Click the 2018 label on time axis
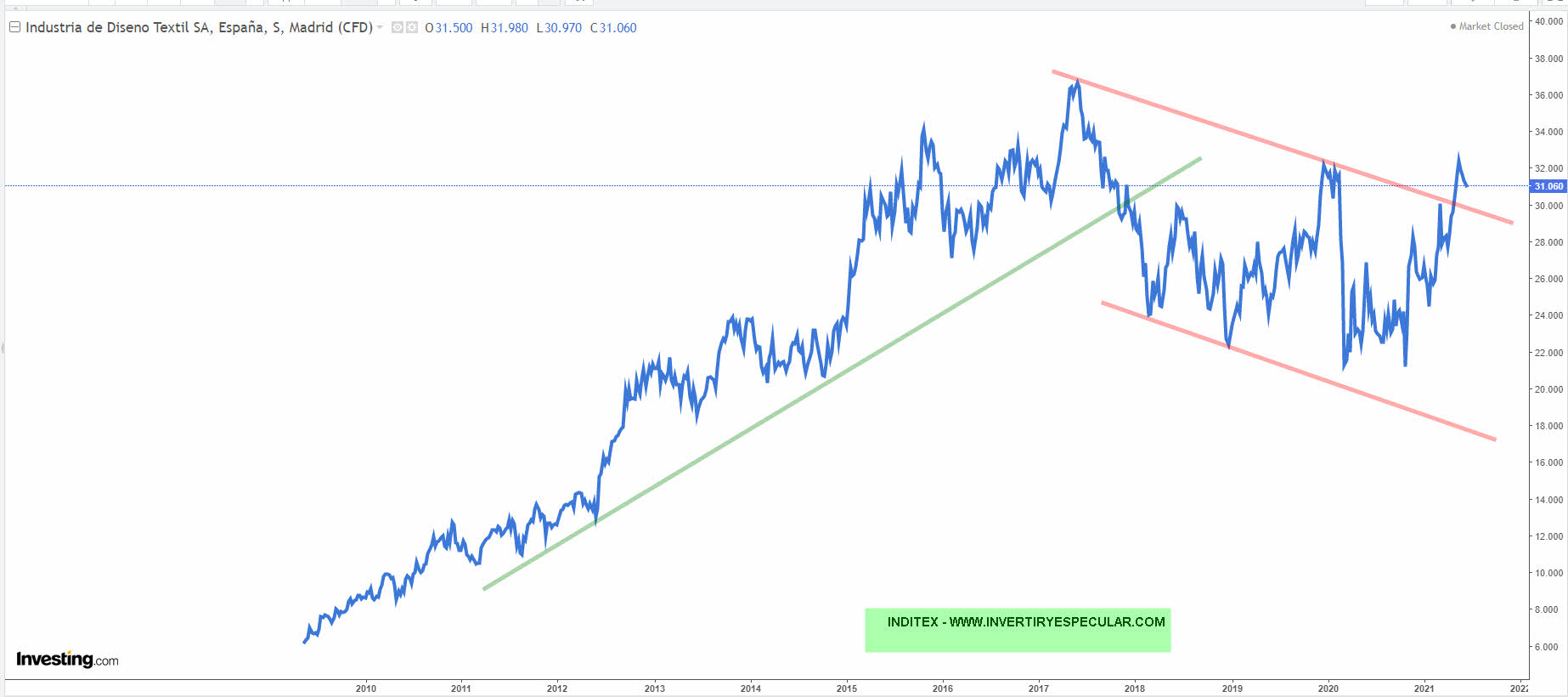 tap(1134, 688)
